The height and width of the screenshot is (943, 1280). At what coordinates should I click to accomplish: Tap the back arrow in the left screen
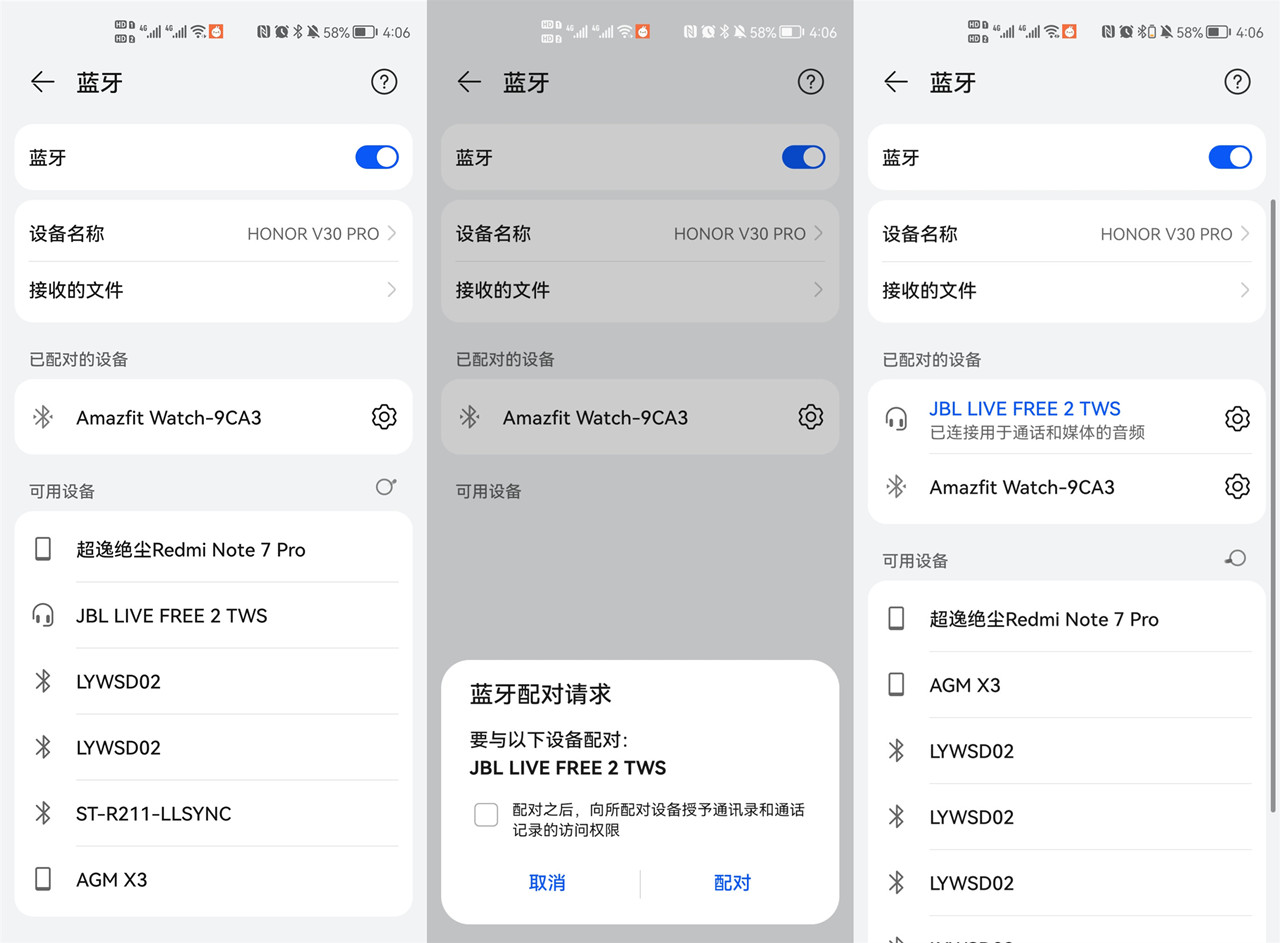[x=42, y=82]
